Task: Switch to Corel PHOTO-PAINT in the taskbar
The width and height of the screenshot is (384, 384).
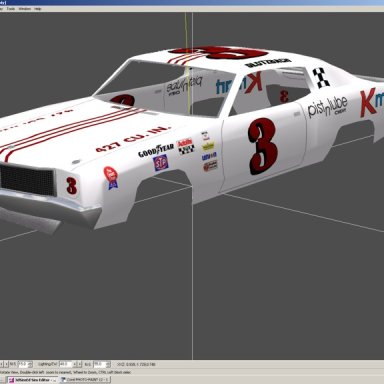Action: click(85, 380)
